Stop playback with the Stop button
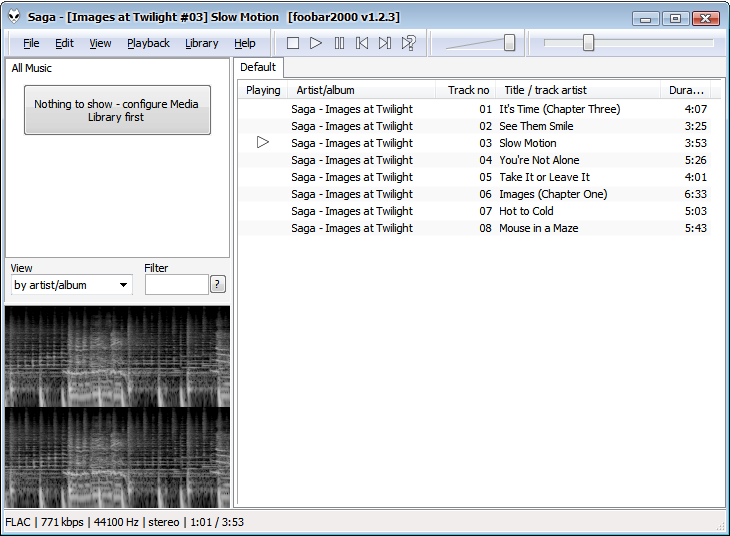730x536 pixels. click(293, 43)
